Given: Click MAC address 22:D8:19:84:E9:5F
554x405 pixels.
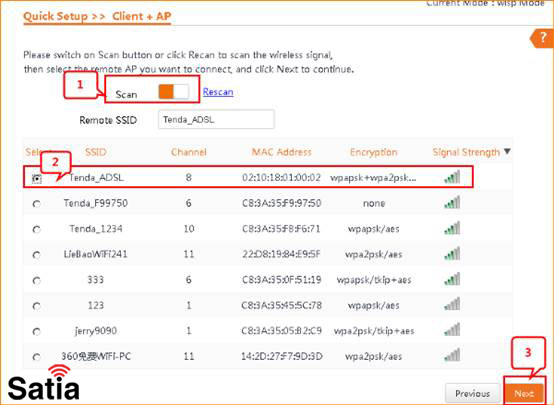Looking at the screenshot, I should click(282, 254).
